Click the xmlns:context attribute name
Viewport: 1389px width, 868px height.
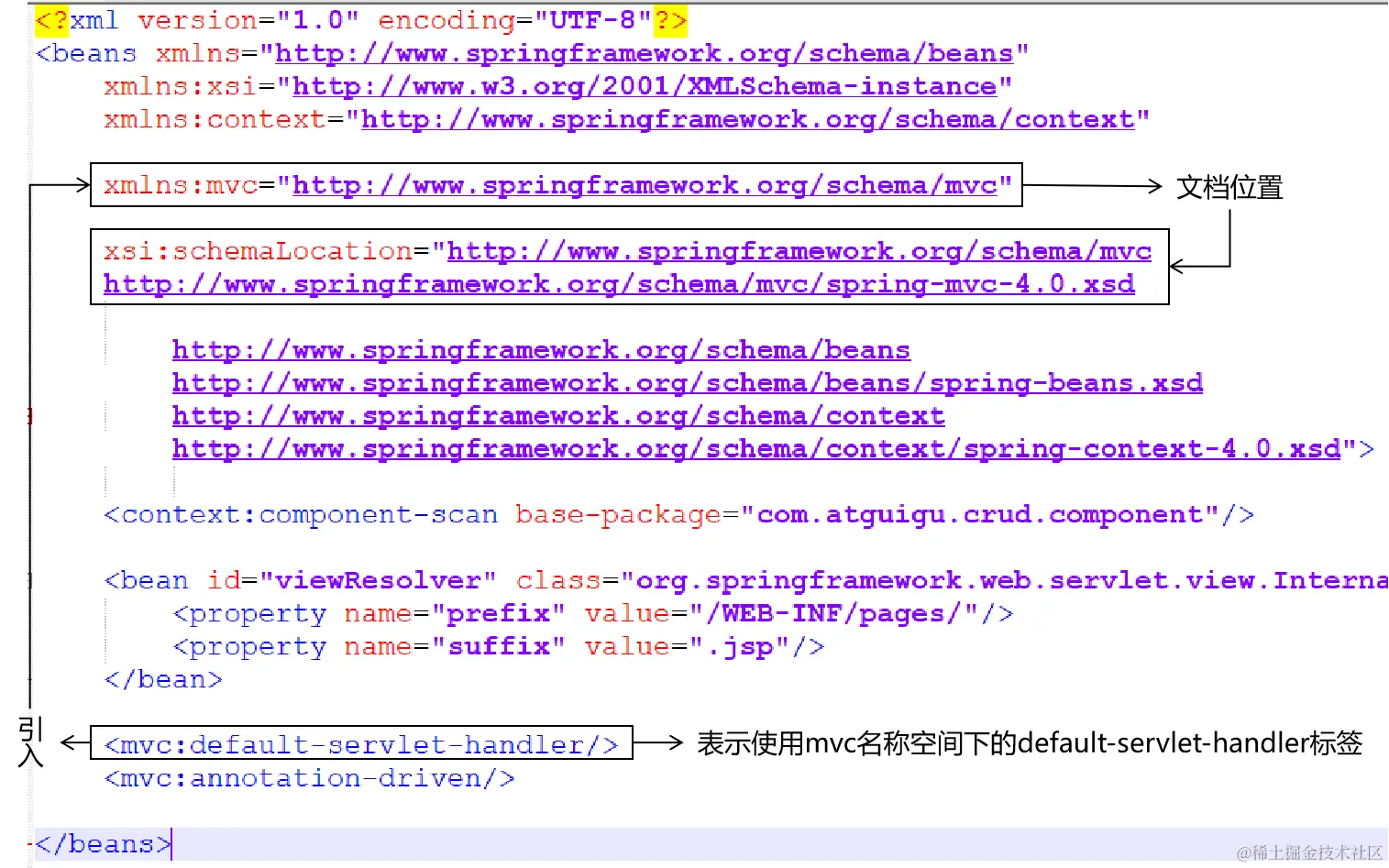click(x=215, y=120)
